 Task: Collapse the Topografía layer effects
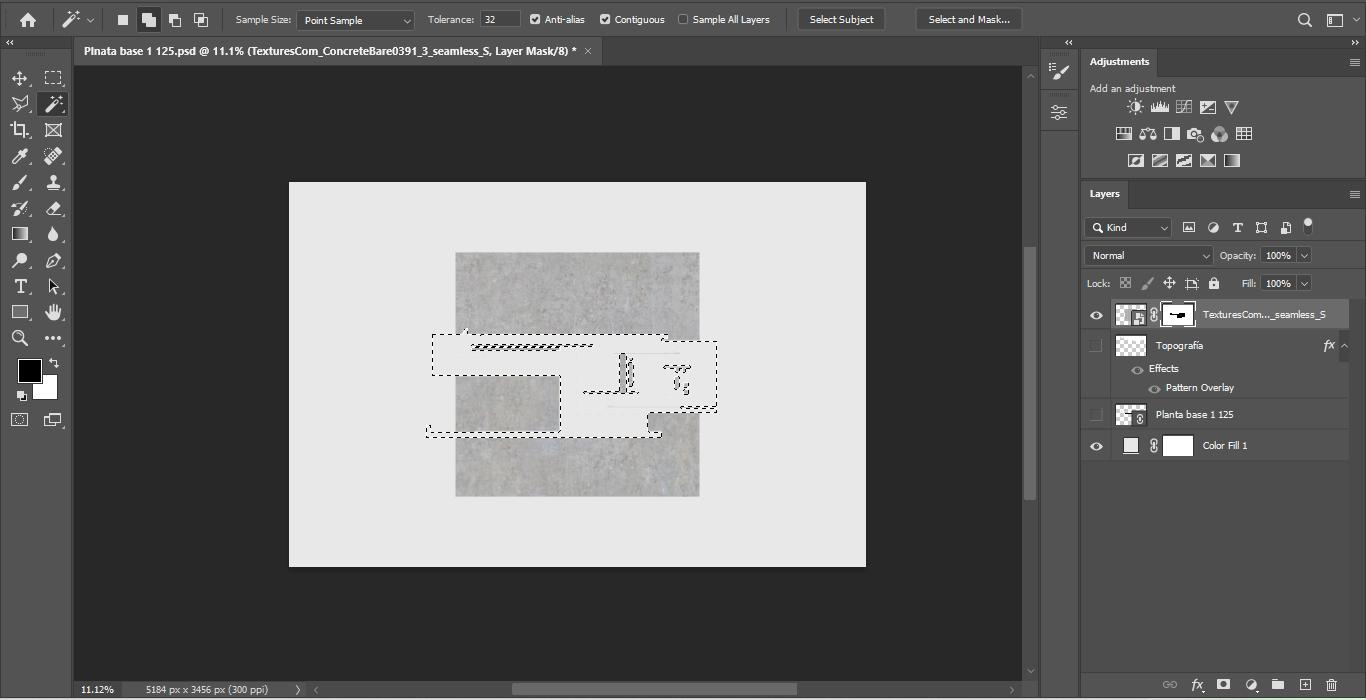tap(1344, 346)
